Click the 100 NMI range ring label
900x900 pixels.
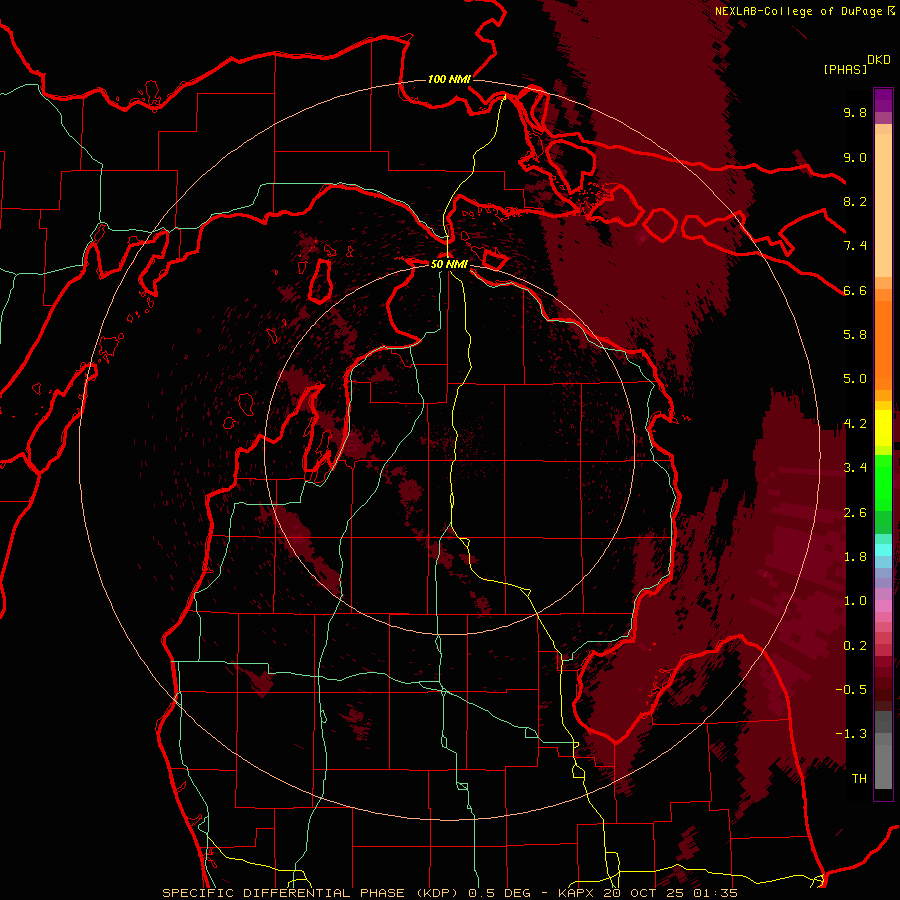pyautogui.click(x=449, y=79)
